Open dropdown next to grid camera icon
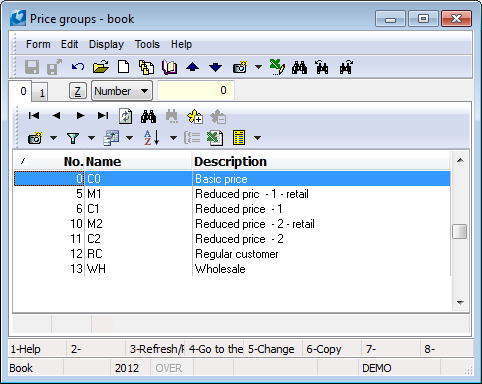 [53, 138]
